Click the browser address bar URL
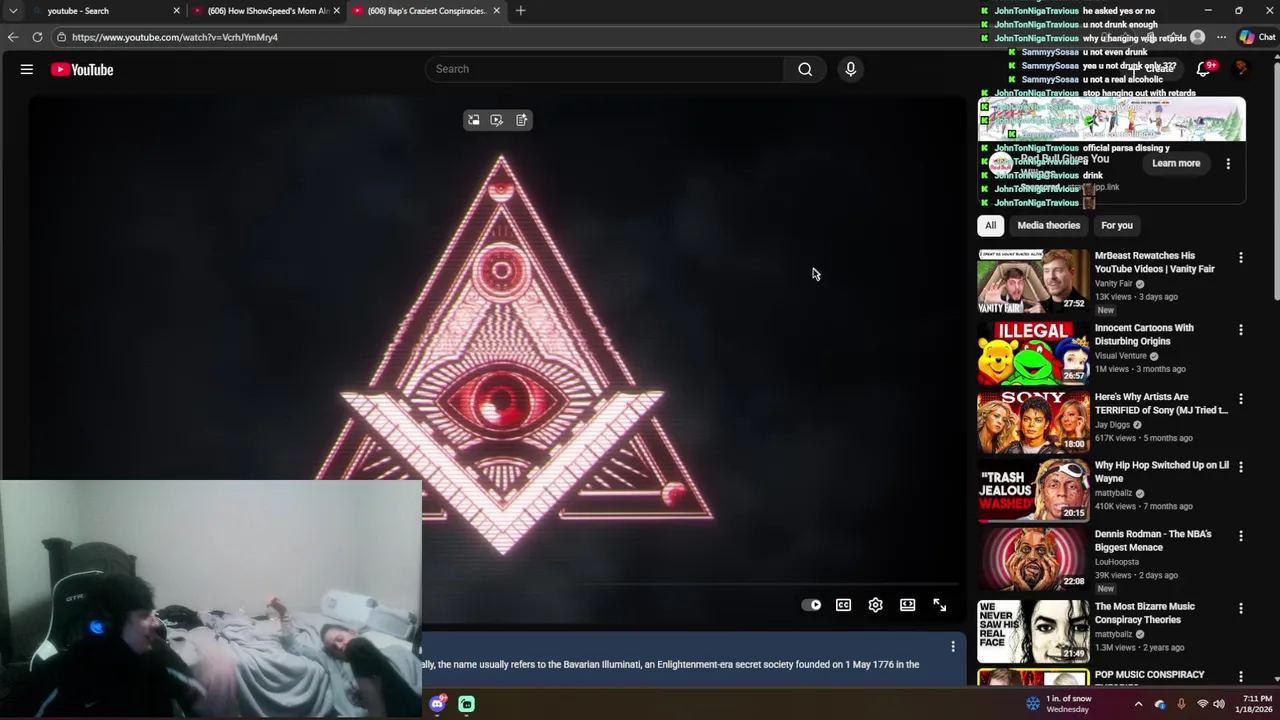 point(174,37)
